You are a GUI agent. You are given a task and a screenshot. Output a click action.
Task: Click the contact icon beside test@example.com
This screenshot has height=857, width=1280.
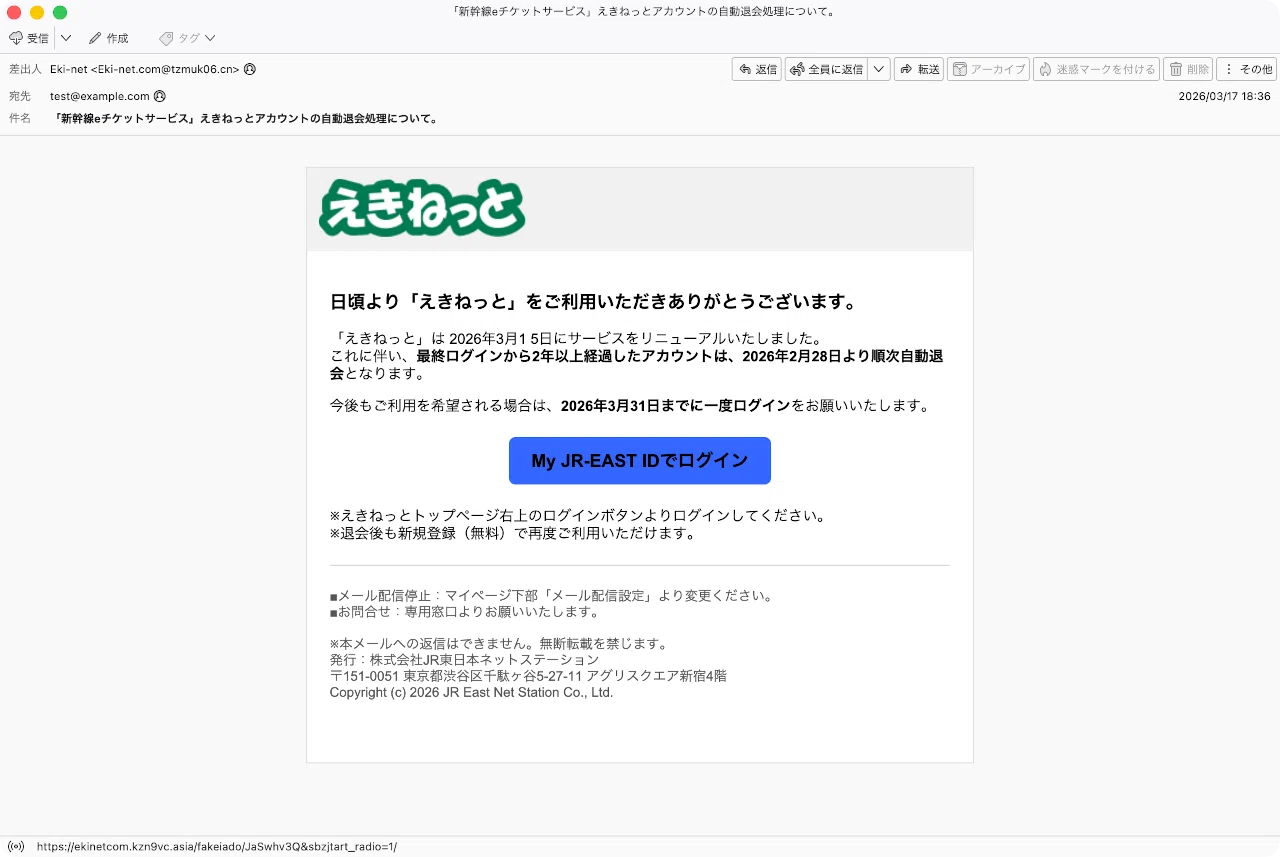[159, 96]
